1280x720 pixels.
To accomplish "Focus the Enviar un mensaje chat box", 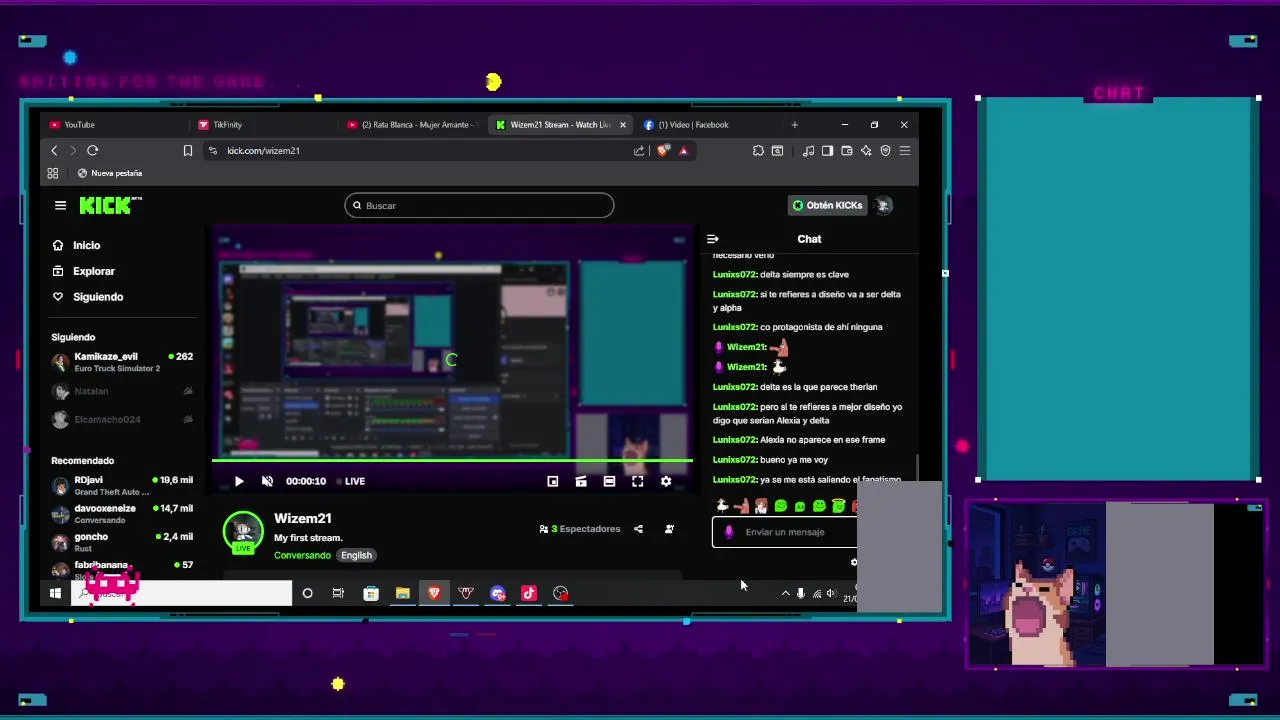I will point(785,532).
